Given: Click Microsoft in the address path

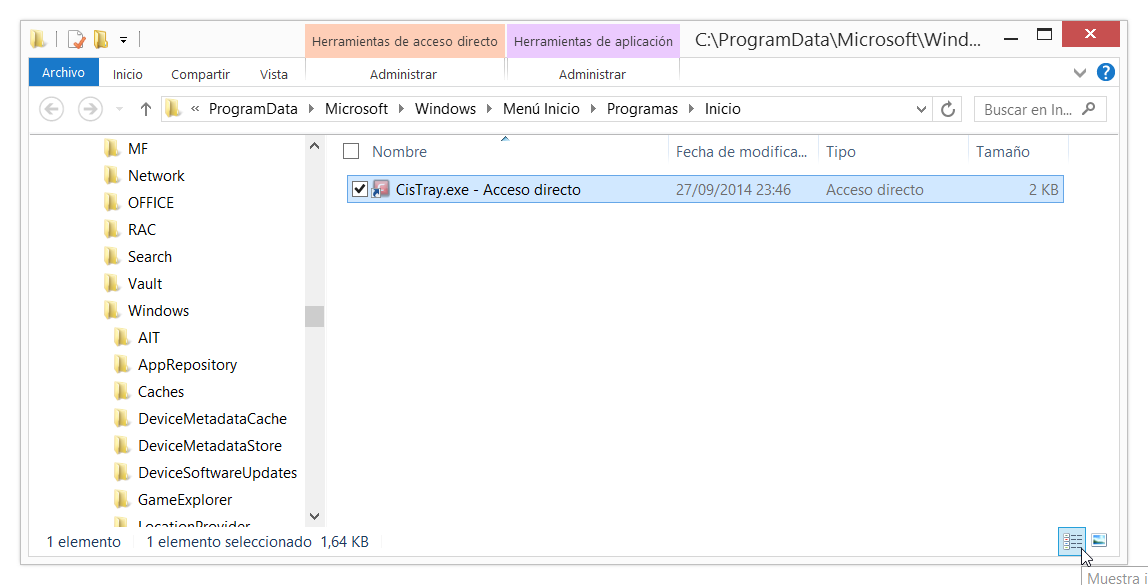Looking at the screenshot, I should point(357,108).
